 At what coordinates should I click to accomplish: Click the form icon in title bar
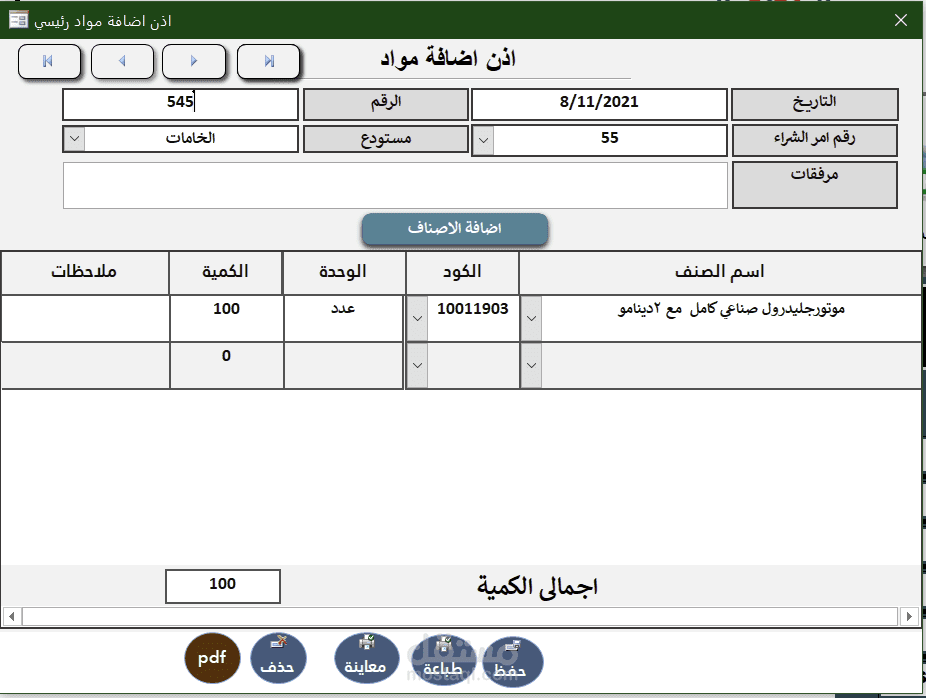(18, 20)
